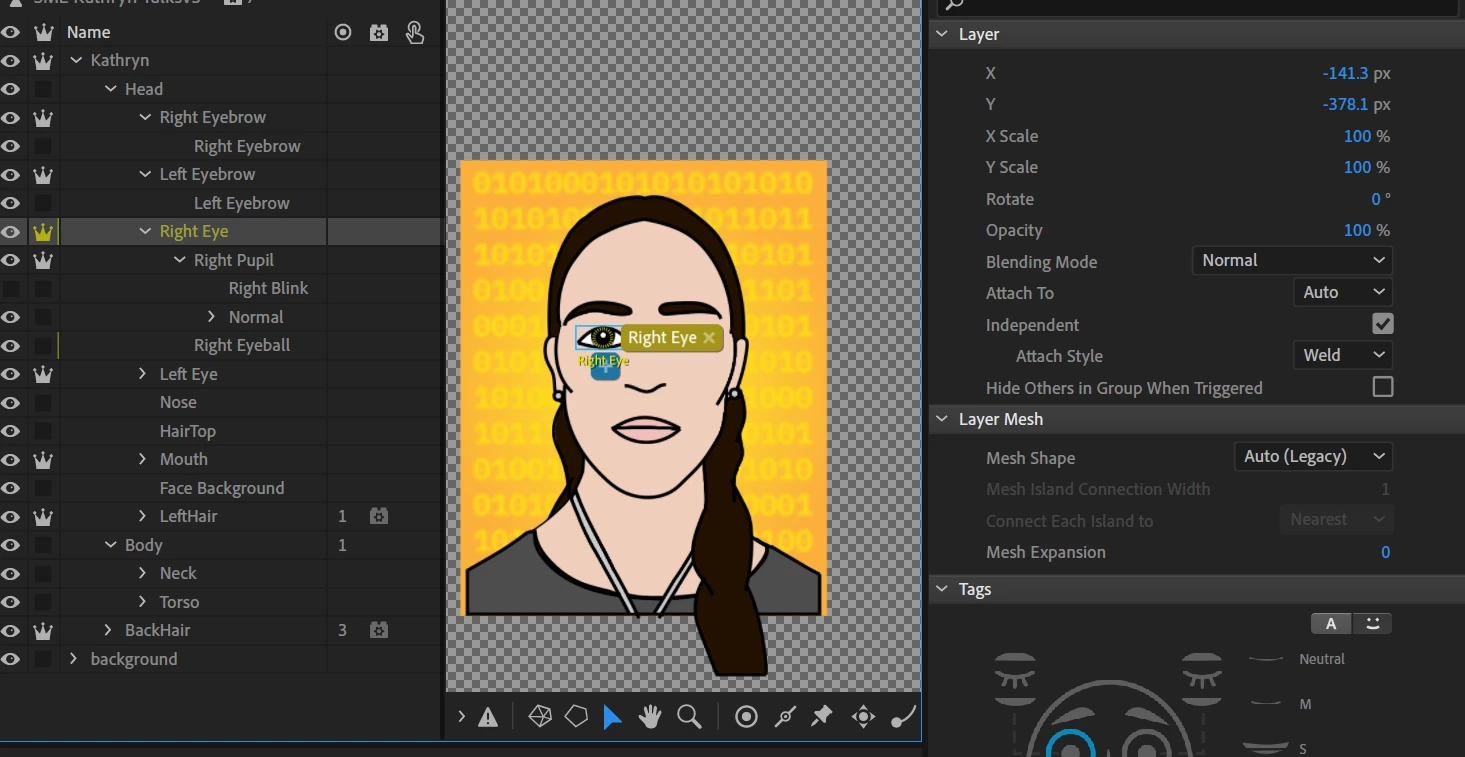Toggle the layer outline pentagon icon

[576, 716]
